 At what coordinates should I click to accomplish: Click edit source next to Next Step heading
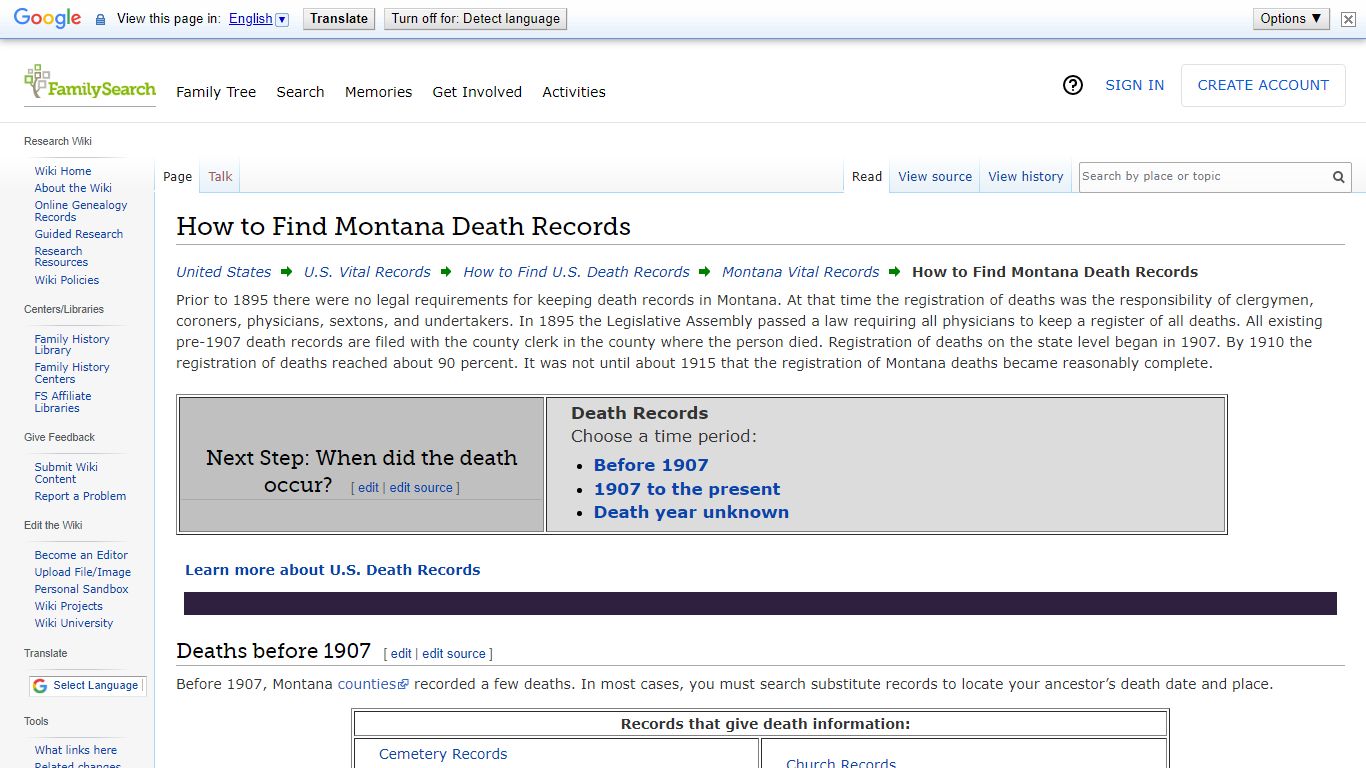pos(421,488)
